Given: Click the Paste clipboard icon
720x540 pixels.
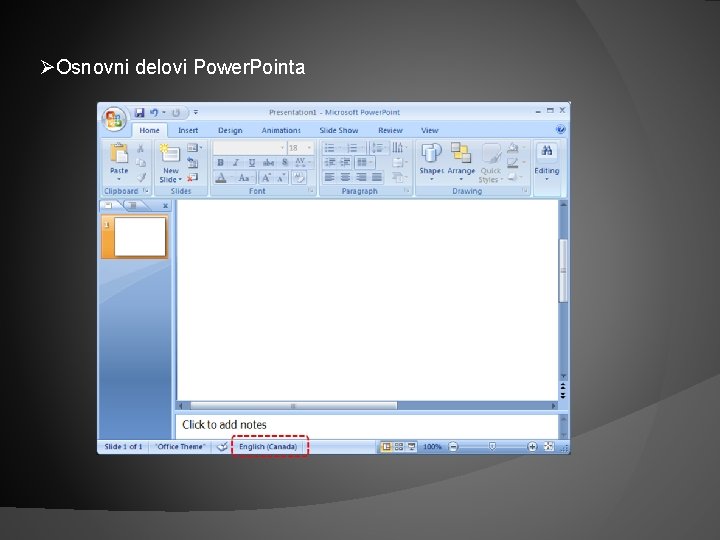Looking at the screenshot, I should coord(119,153).
